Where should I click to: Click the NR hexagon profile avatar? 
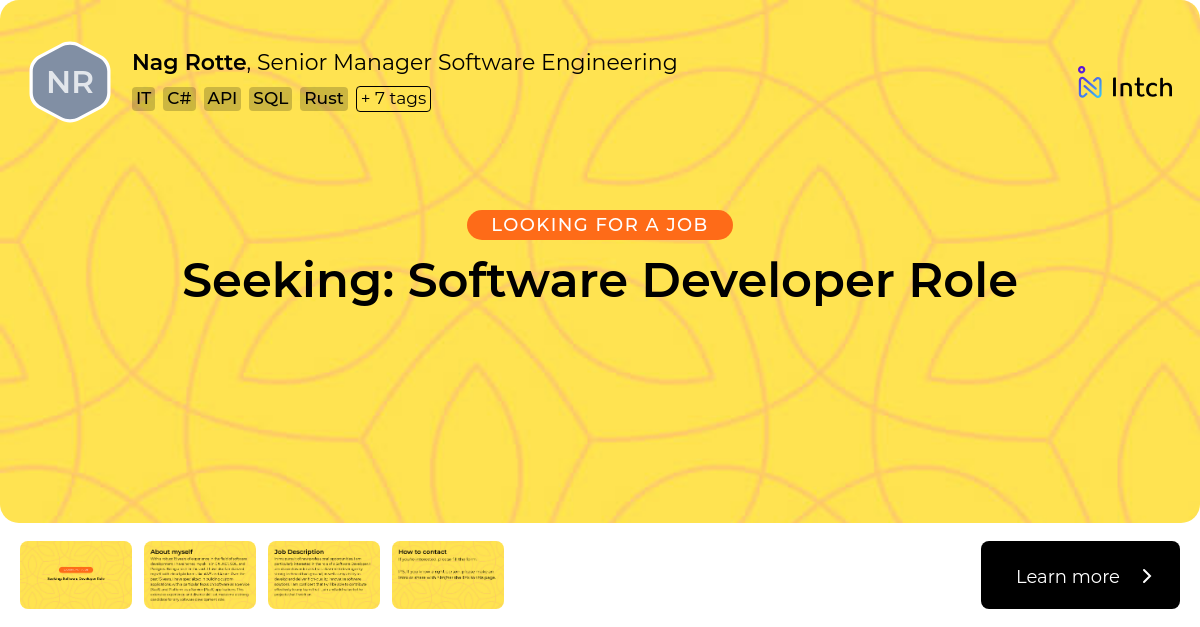(70, 82)
